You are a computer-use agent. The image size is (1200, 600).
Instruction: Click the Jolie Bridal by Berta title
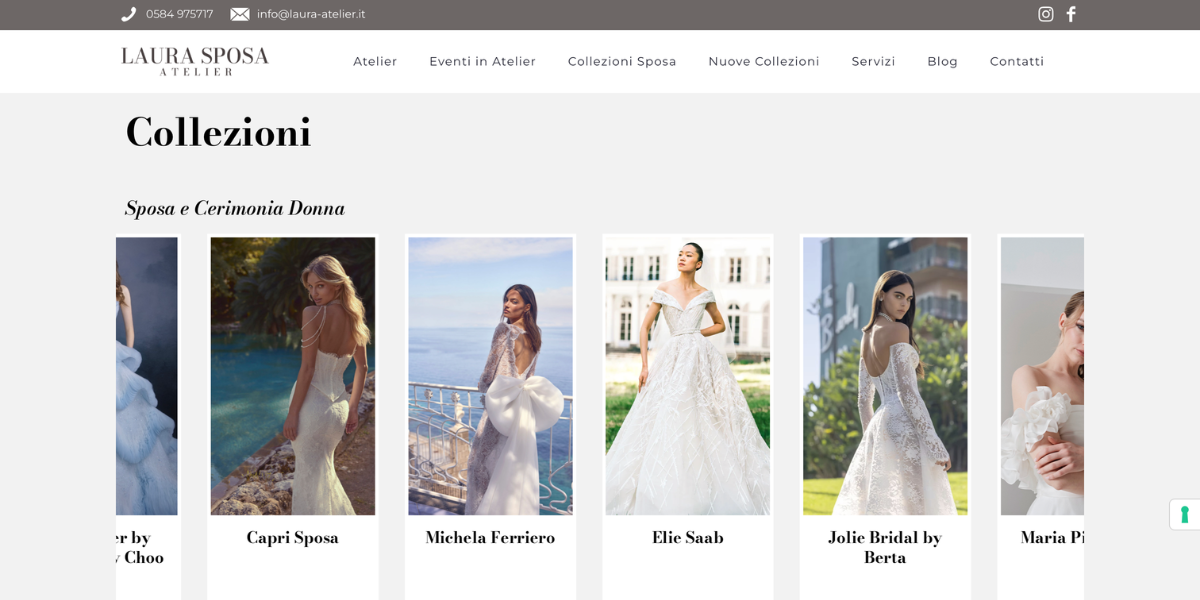point(885,547)
